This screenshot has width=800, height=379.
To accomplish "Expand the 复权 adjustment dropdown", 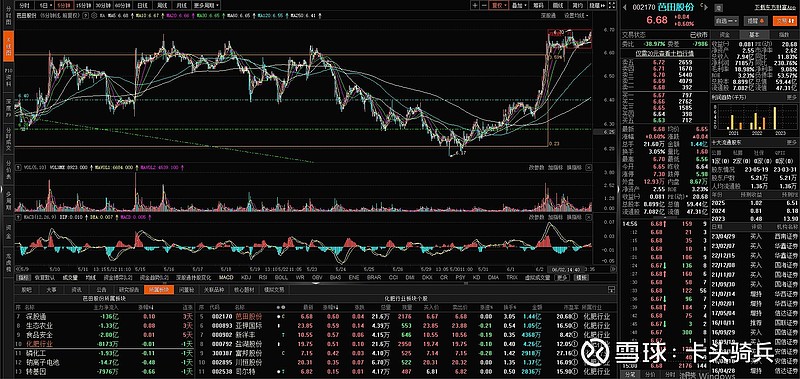I will pos(499,5).
